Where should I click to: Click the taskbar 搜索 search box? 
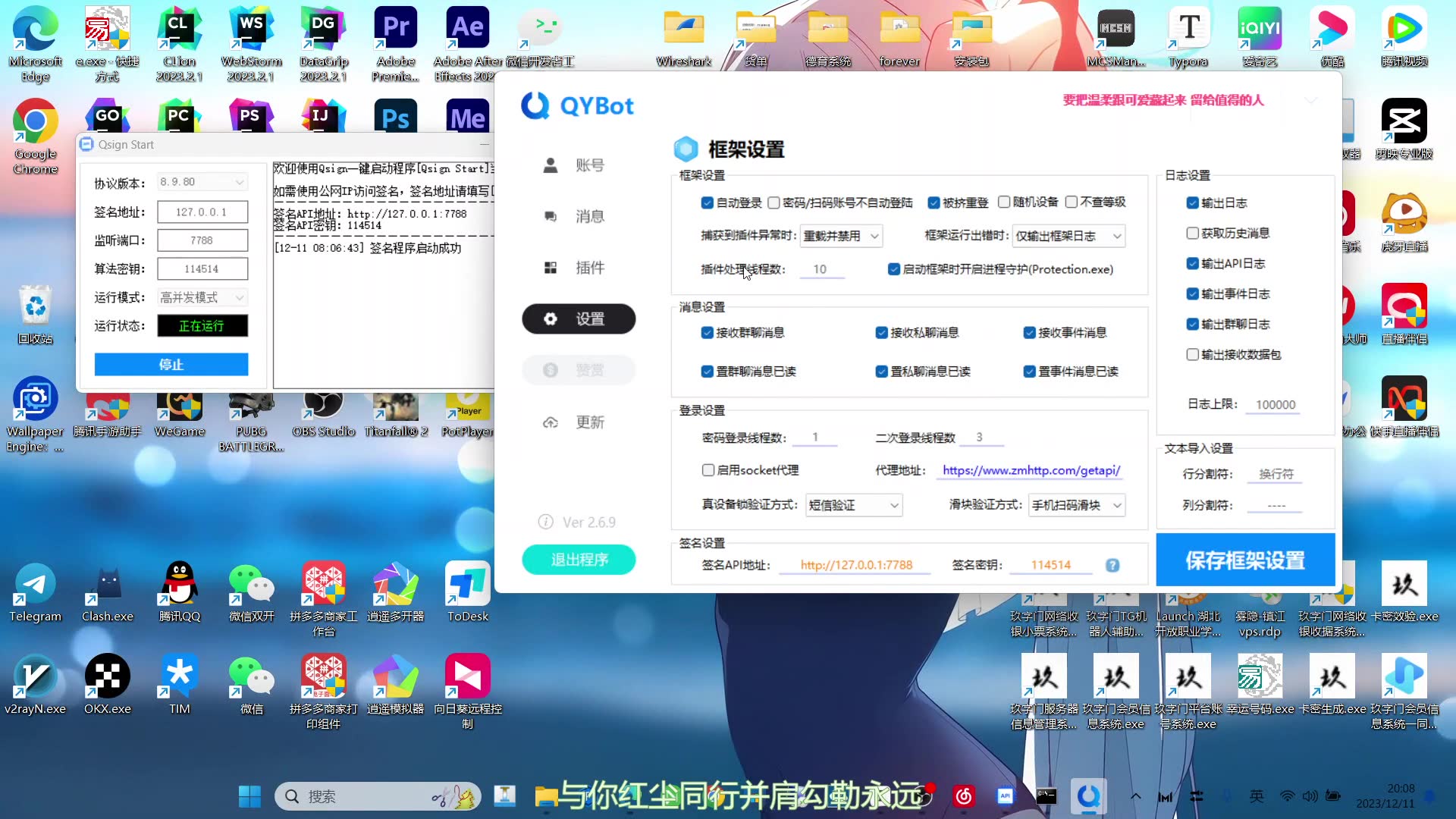click(378, 796)
